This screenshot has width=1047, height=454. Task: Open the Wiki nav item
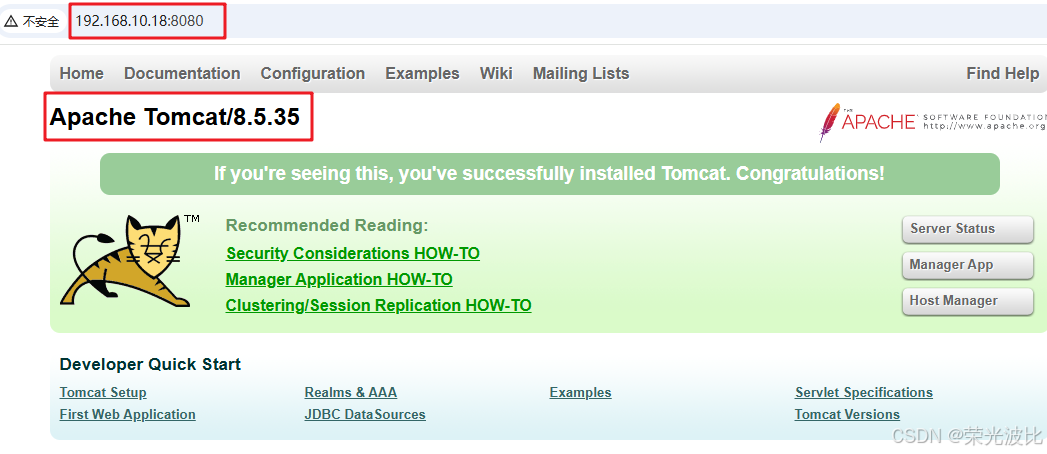coord(496,73)
